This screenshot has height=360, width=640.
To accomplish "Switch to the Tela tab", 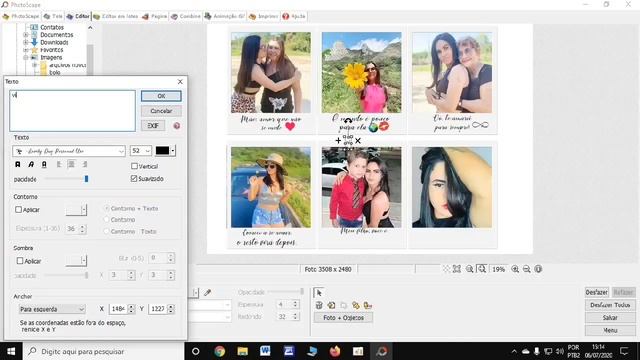I will (x=53, y=16).
